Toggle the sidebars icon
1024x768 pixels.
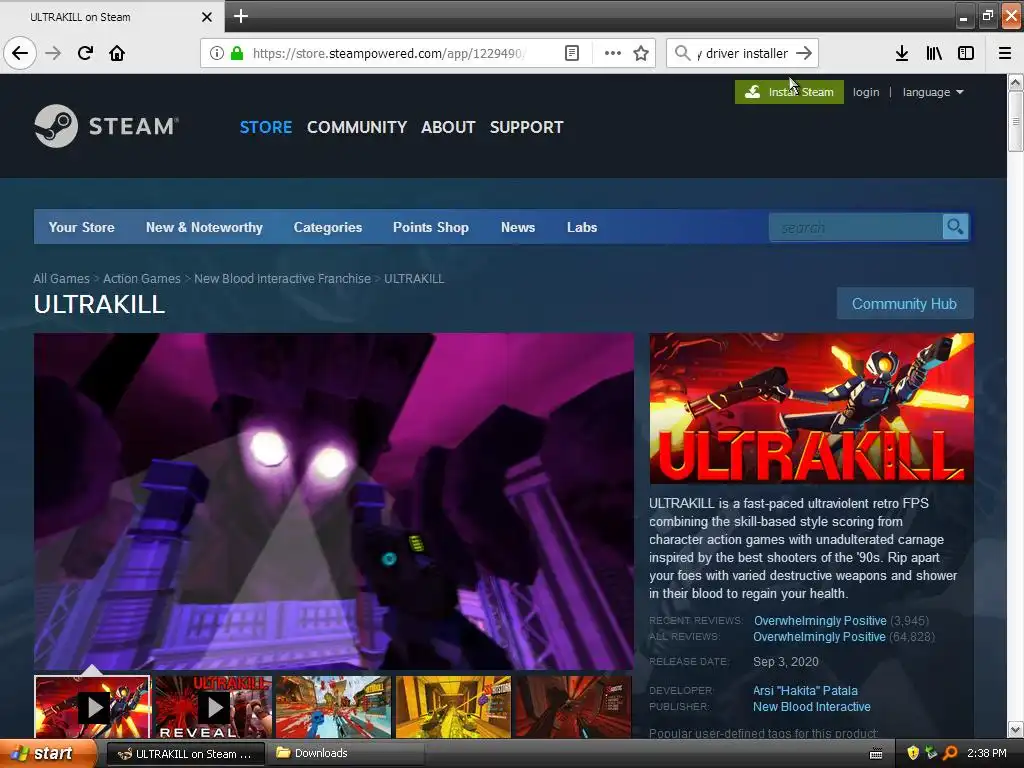966,53
